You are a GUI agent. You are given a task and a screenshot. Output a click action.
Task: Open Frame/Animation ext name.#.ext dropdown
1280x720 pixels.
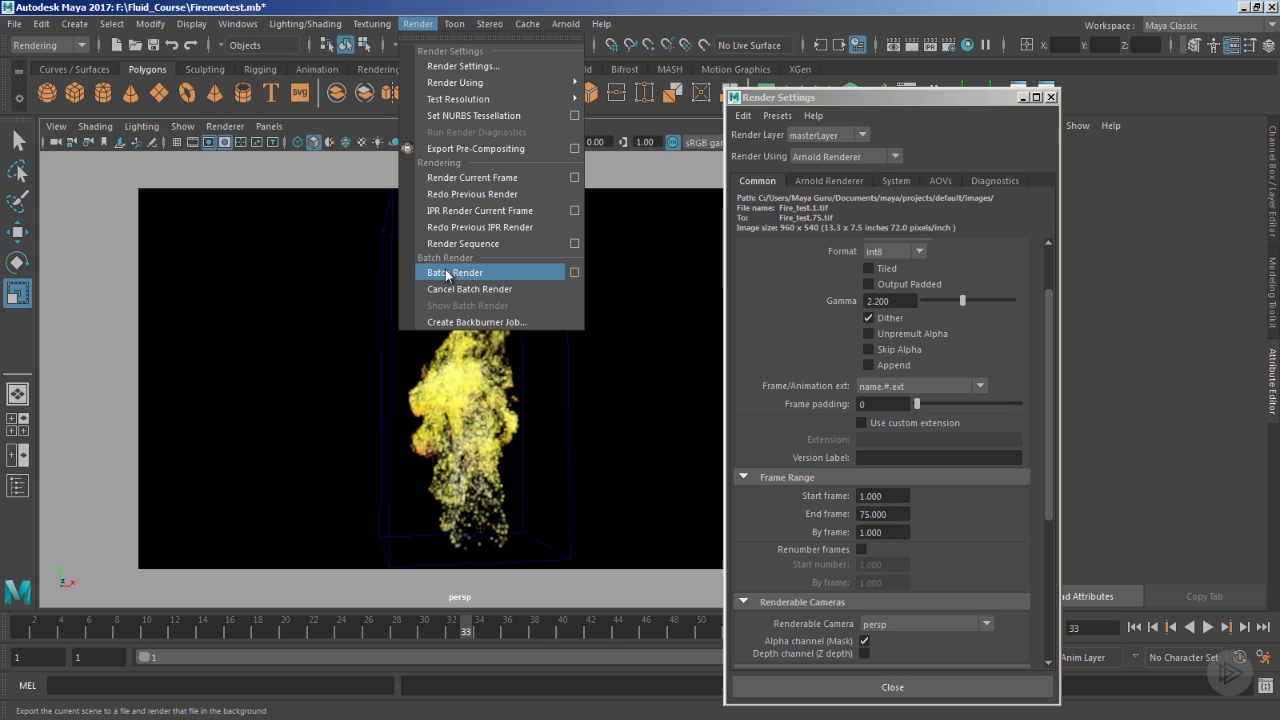point(921,386)
